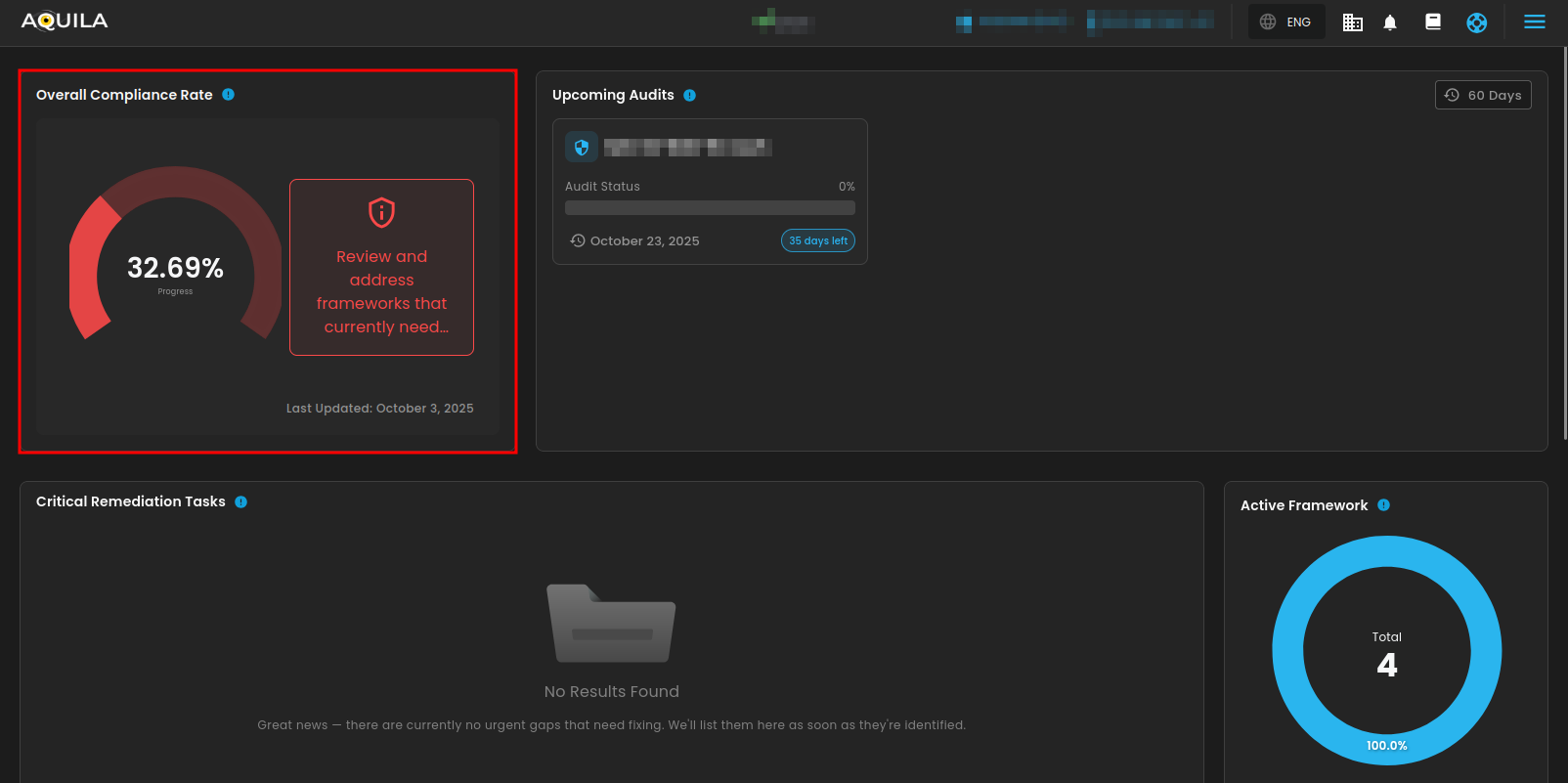
Task: Click the shield icon in audit card
Action: point(582,148)
